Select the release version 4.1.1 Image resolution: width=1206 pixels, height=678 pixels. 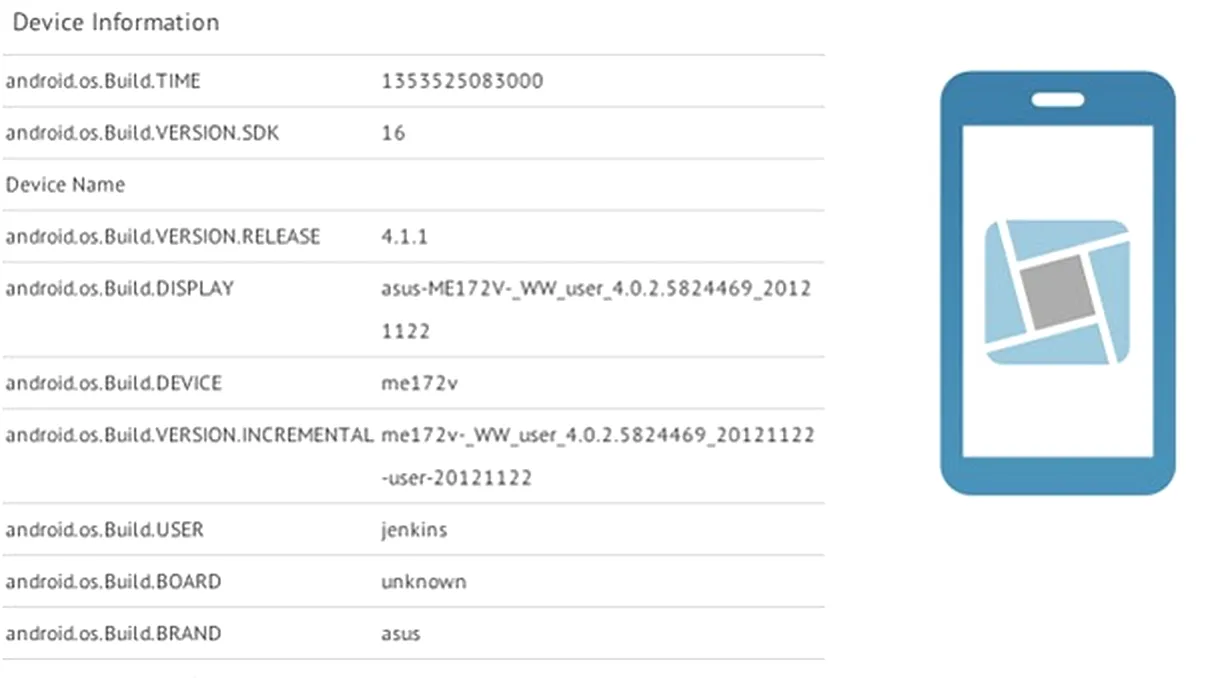pyautogui.click(x=405, y=237)
